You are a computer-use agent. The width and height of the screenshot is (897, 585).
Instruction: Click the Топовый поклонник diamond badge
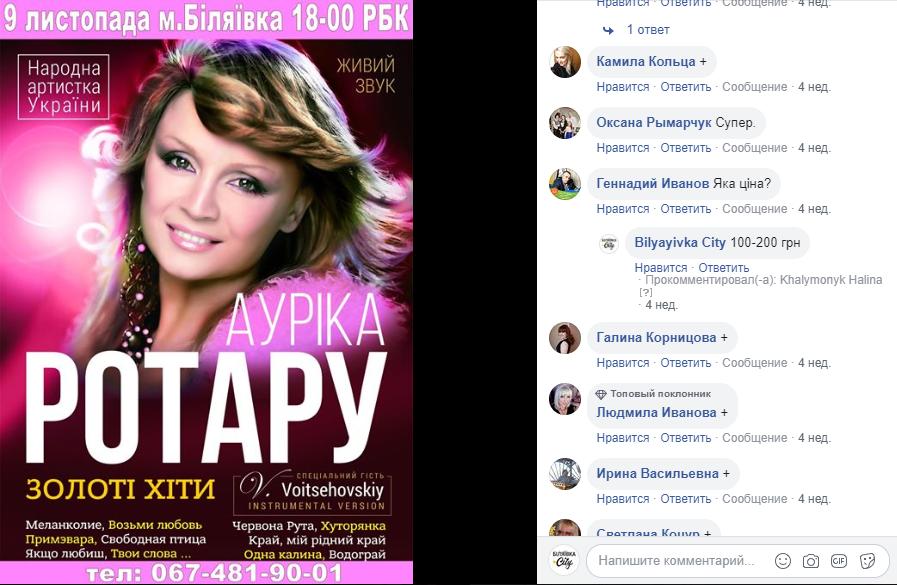tap(601, 394)
